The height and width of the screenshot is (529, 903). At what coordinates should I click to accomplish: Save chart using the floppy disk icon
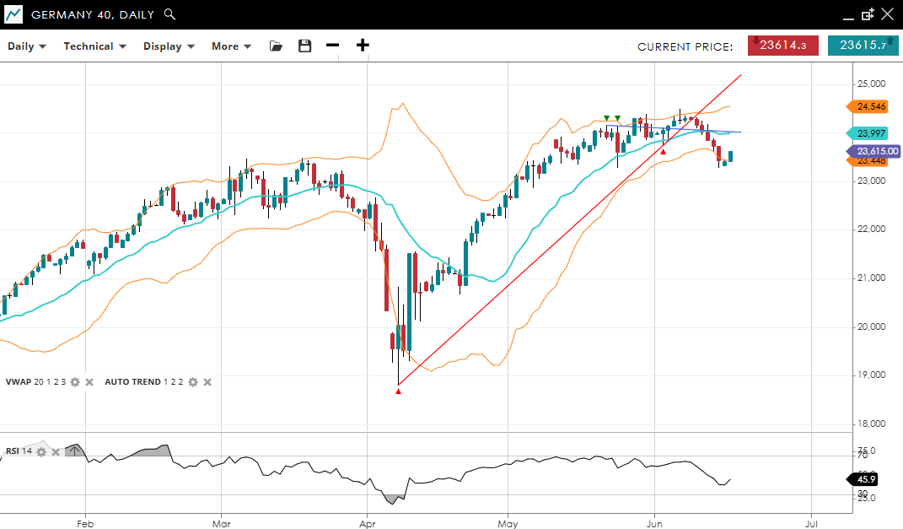tap(305, 46)
